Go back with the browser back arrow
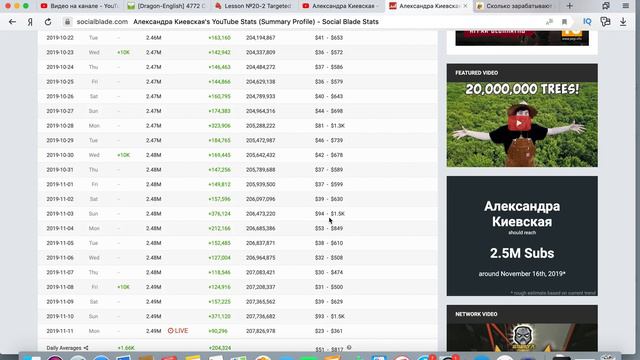 coord(12,22)
